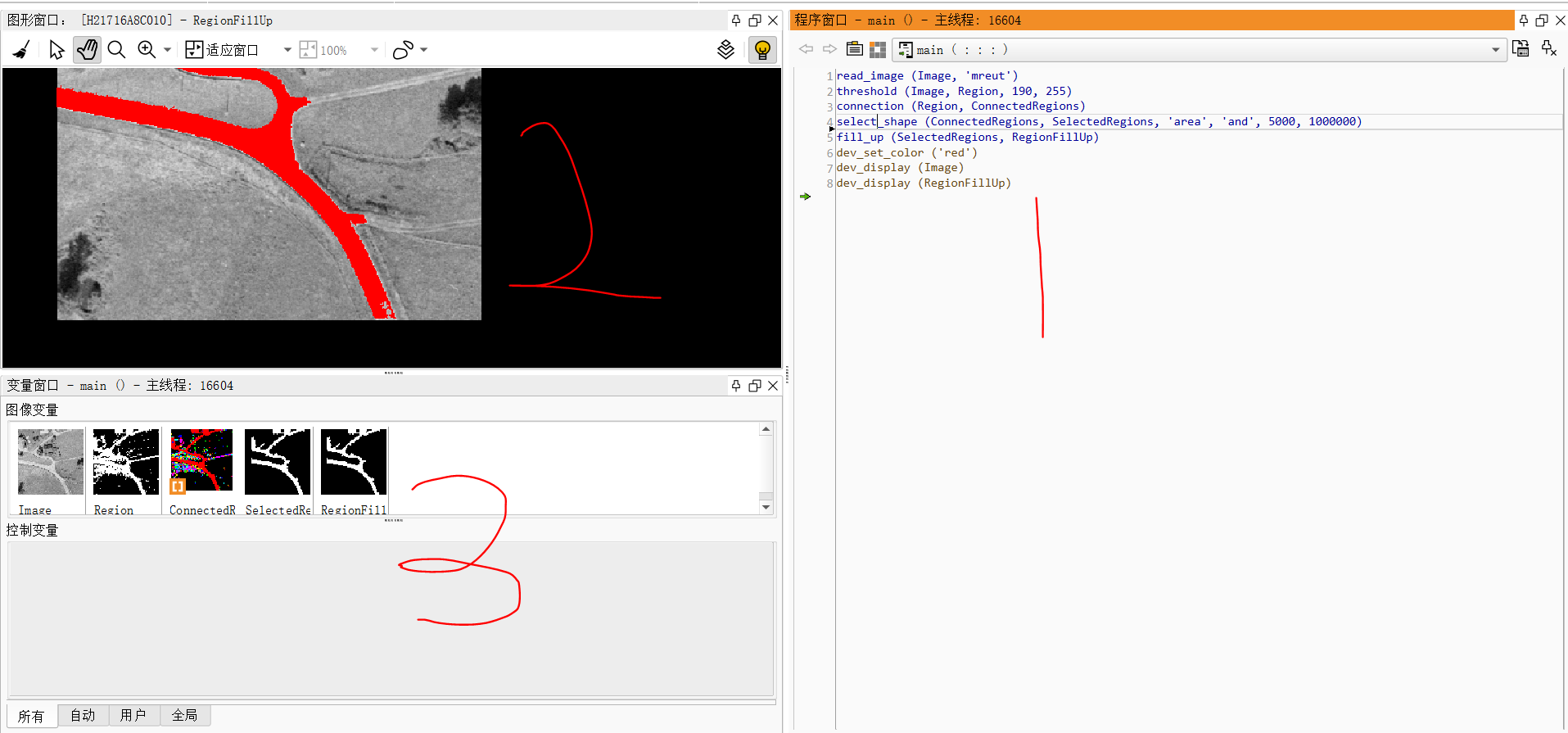Screen dimensions: 1568x733
Task: Close the graphics window (图形窗口) panel
Action: [x=773, y=20]
